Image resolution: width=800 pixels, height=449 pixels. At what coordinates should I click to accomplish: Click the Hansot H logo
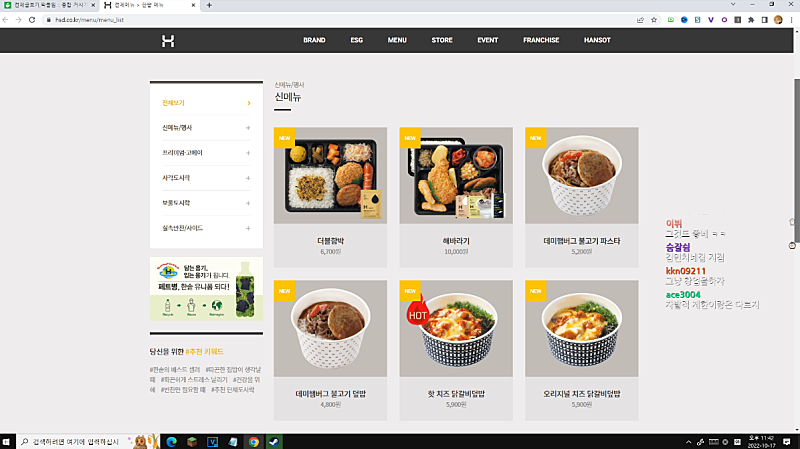168,41
